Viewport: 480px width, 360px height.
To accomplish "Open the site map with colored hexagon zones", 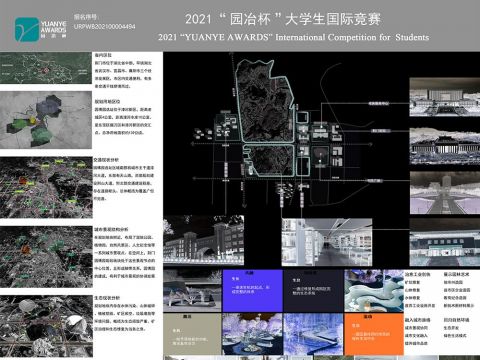I will tap(46, 120).
